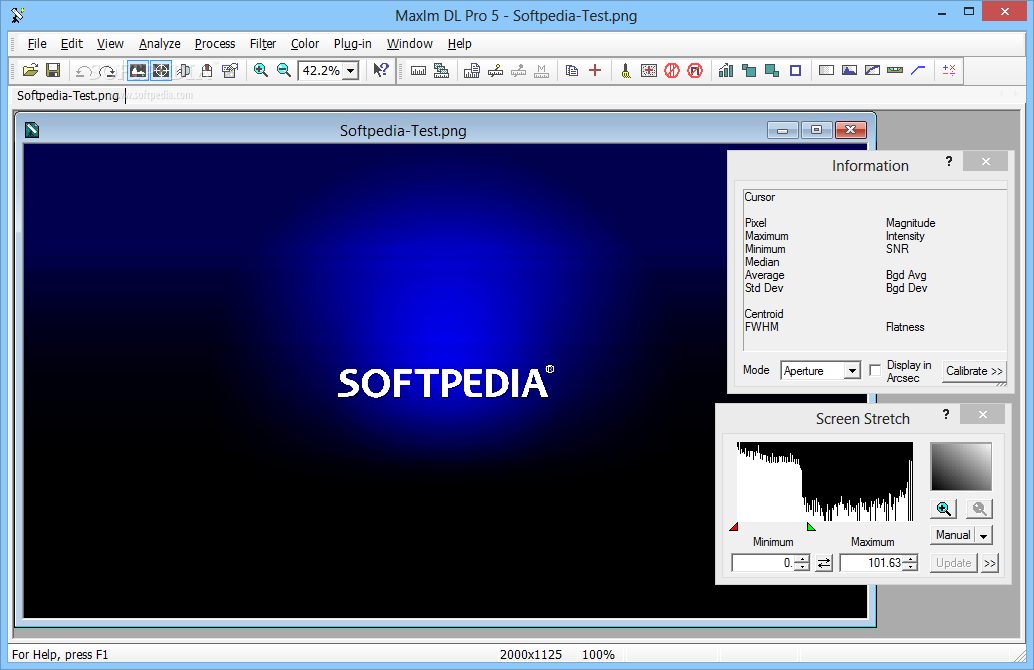The image size is (1034, 670).
Task: Click the Open file folder icon
Action: pyautogui.click(x=30, y=70)
